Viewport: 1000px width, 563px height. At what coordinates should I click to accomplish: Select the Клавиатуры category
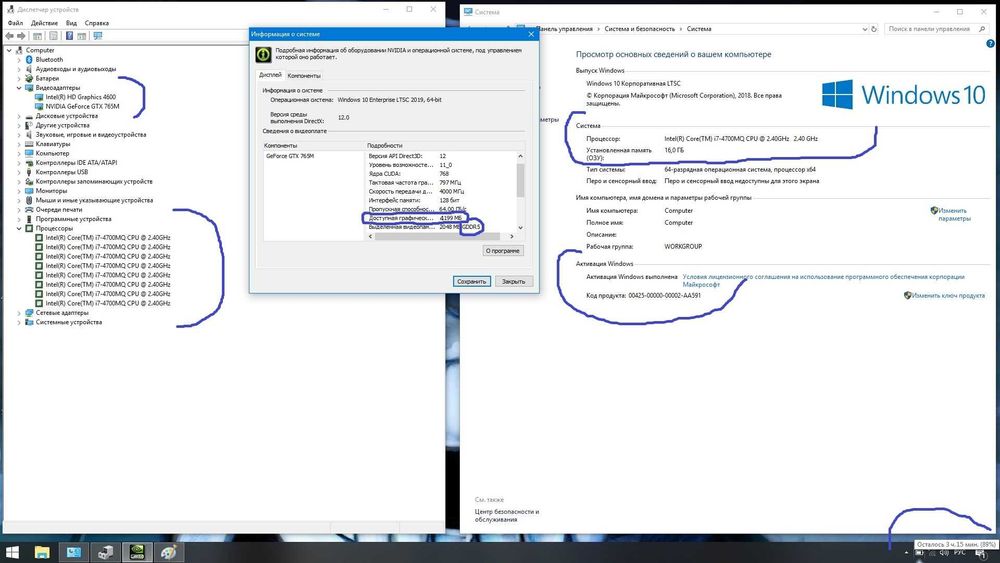pyautogui.click(x=52, y=144)
